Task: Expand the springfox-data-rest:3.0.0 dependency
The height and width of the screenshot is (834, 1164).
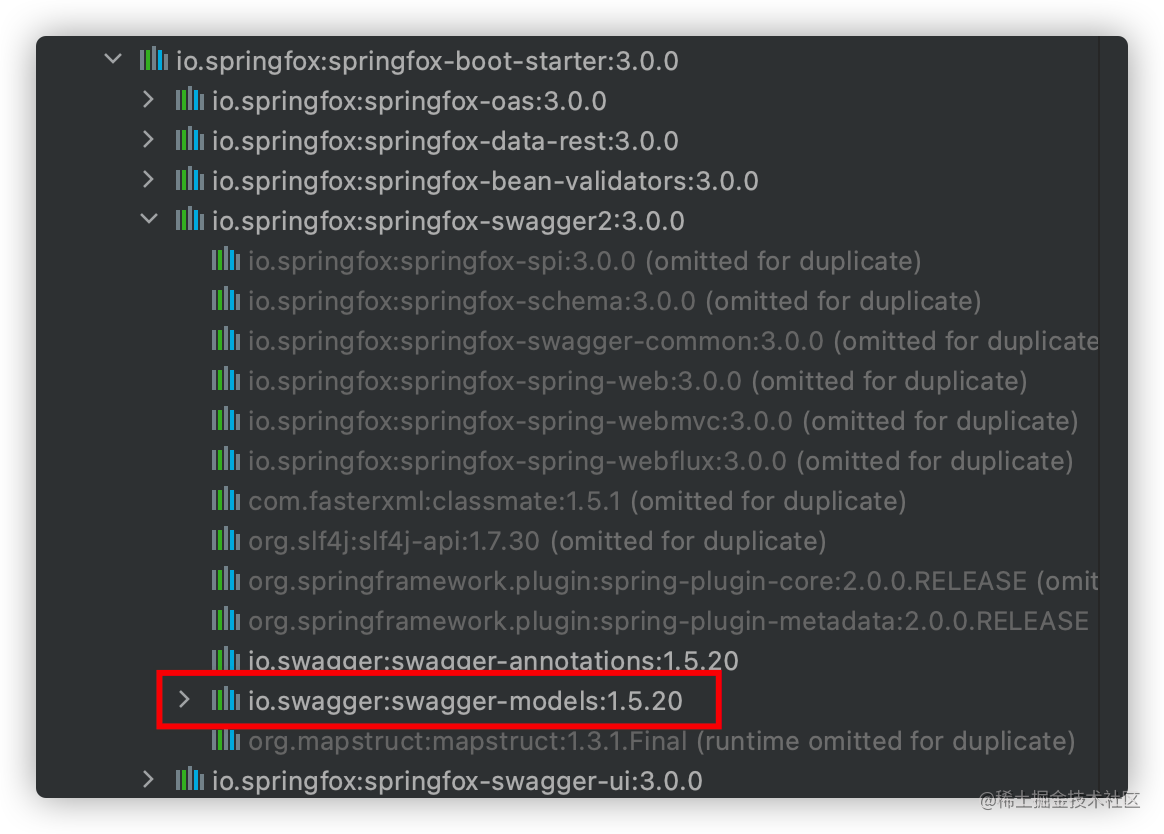Action: 148,140
